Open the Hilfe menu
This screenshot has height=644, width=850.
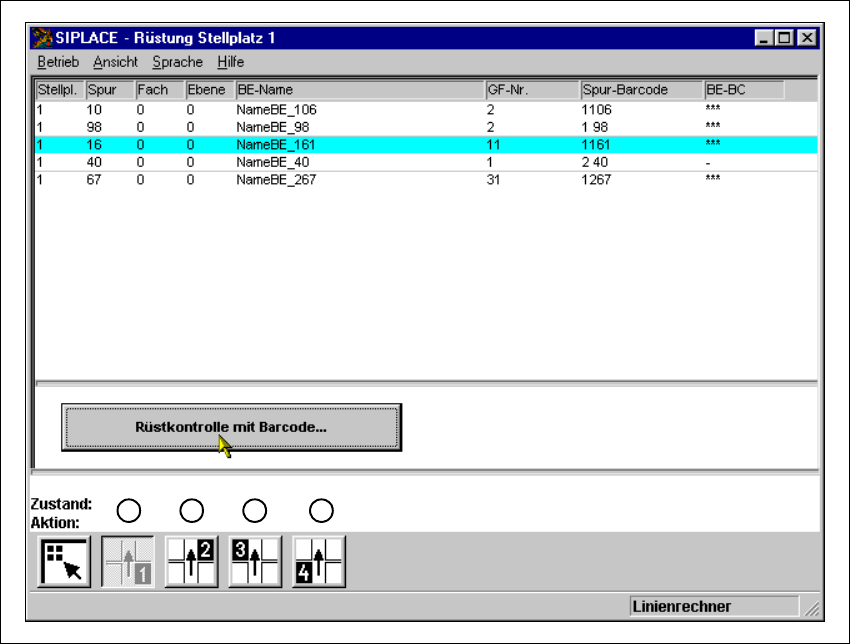(x=230, y=62)
